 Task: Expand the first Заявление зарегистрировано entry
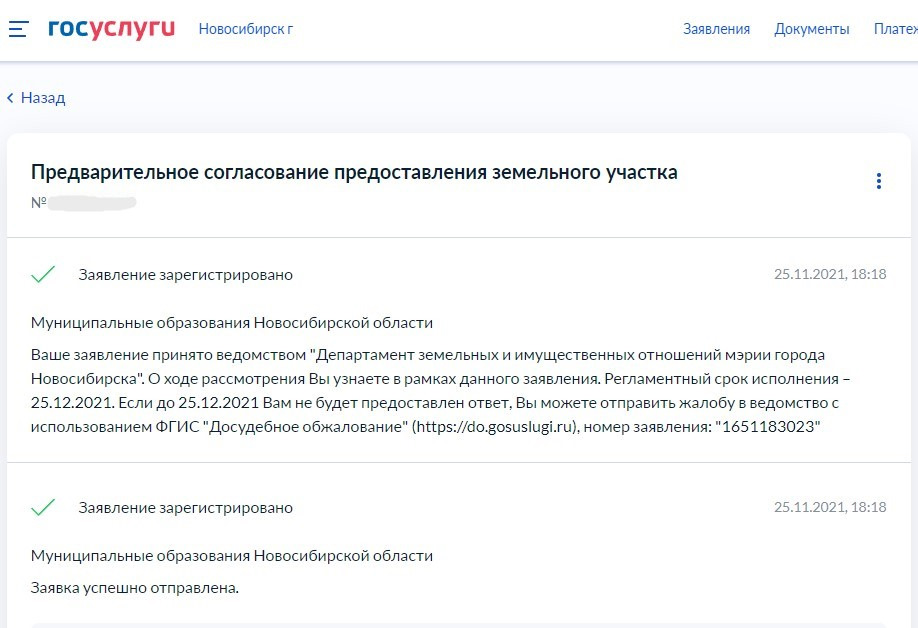[184, 274]
